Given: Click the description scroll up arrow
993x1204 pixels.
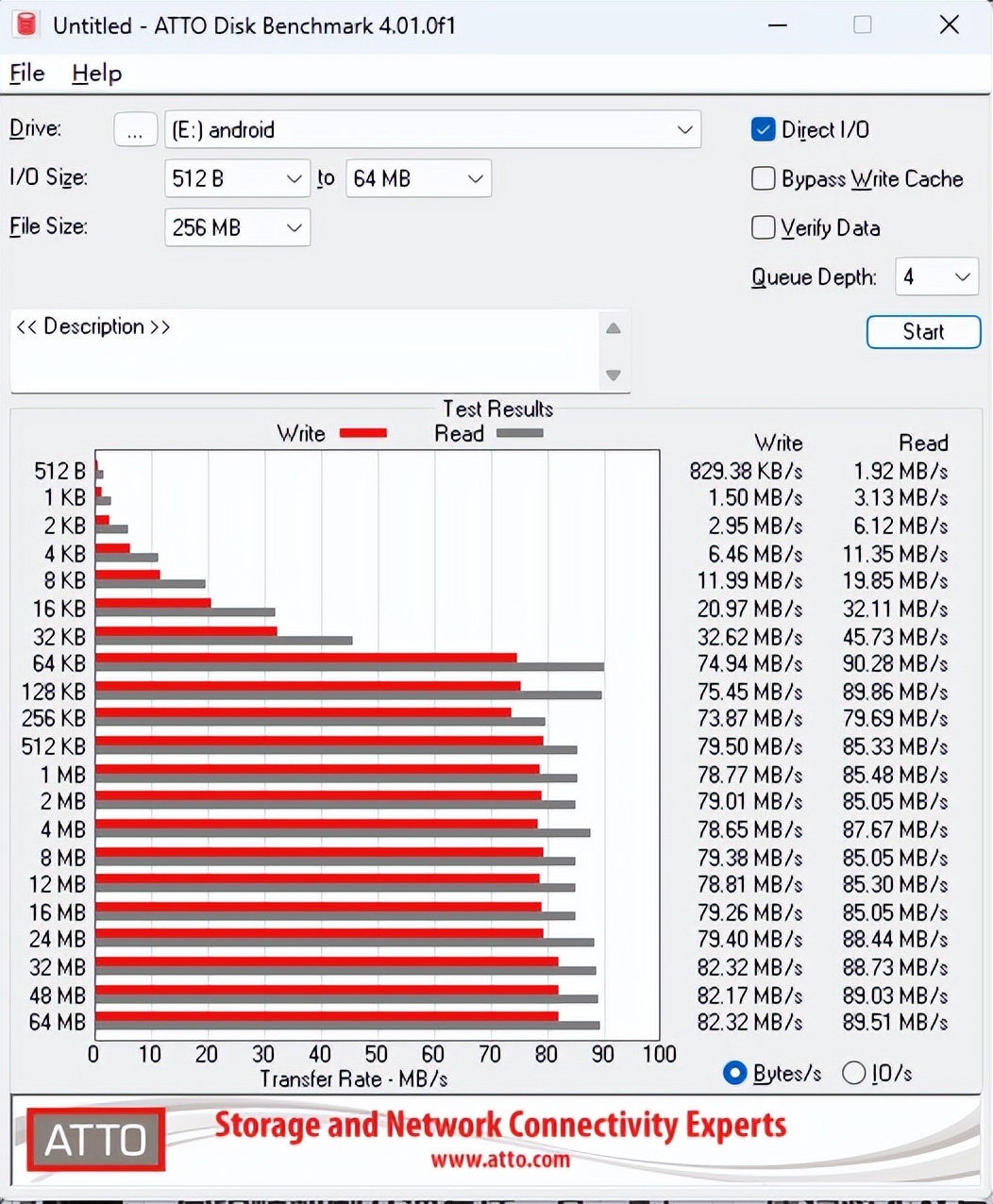Looking at the screenshot, I should [x=614, y=328].
